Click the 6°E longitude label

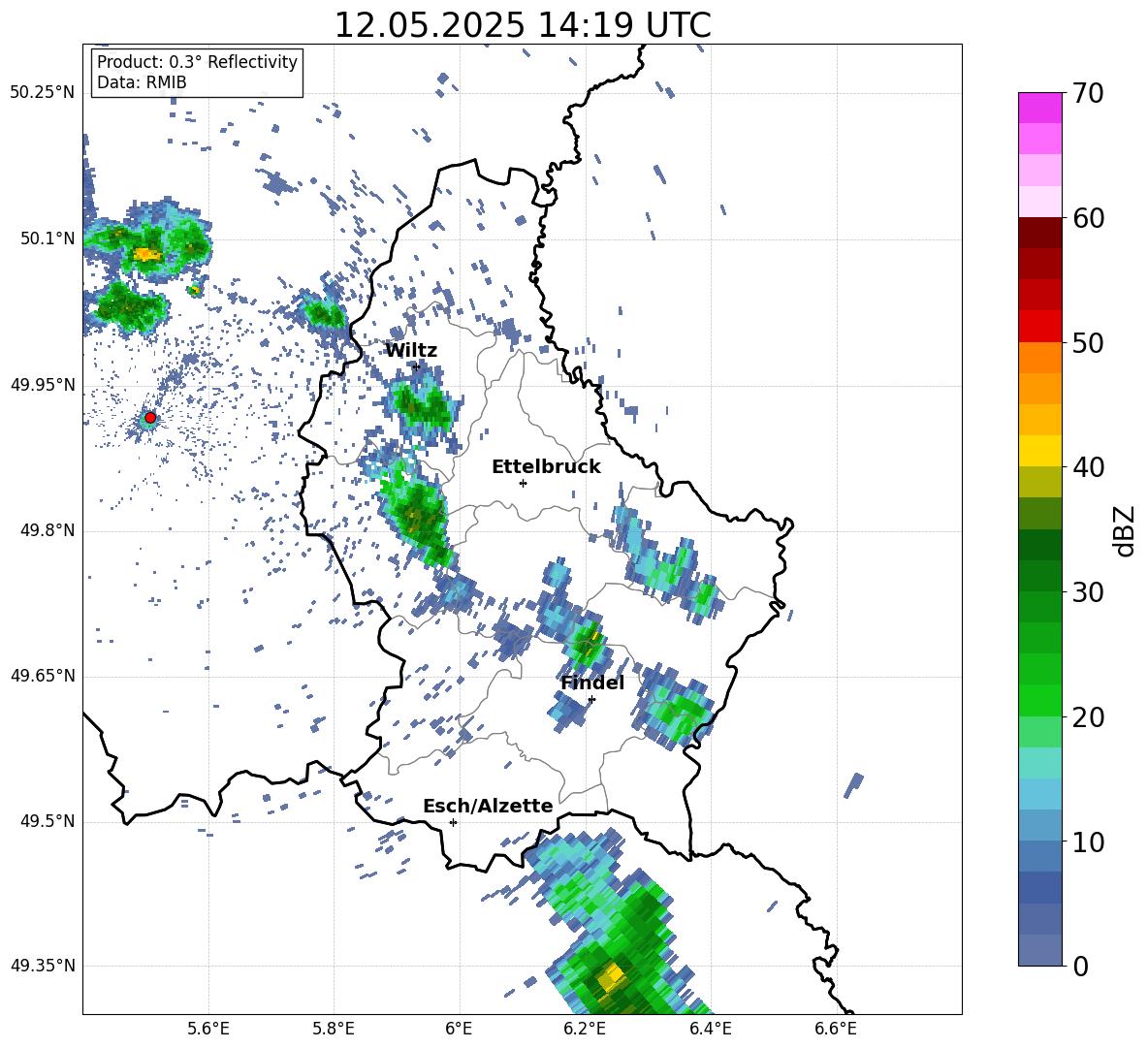pyautogui.click(x=459, y=1029)
